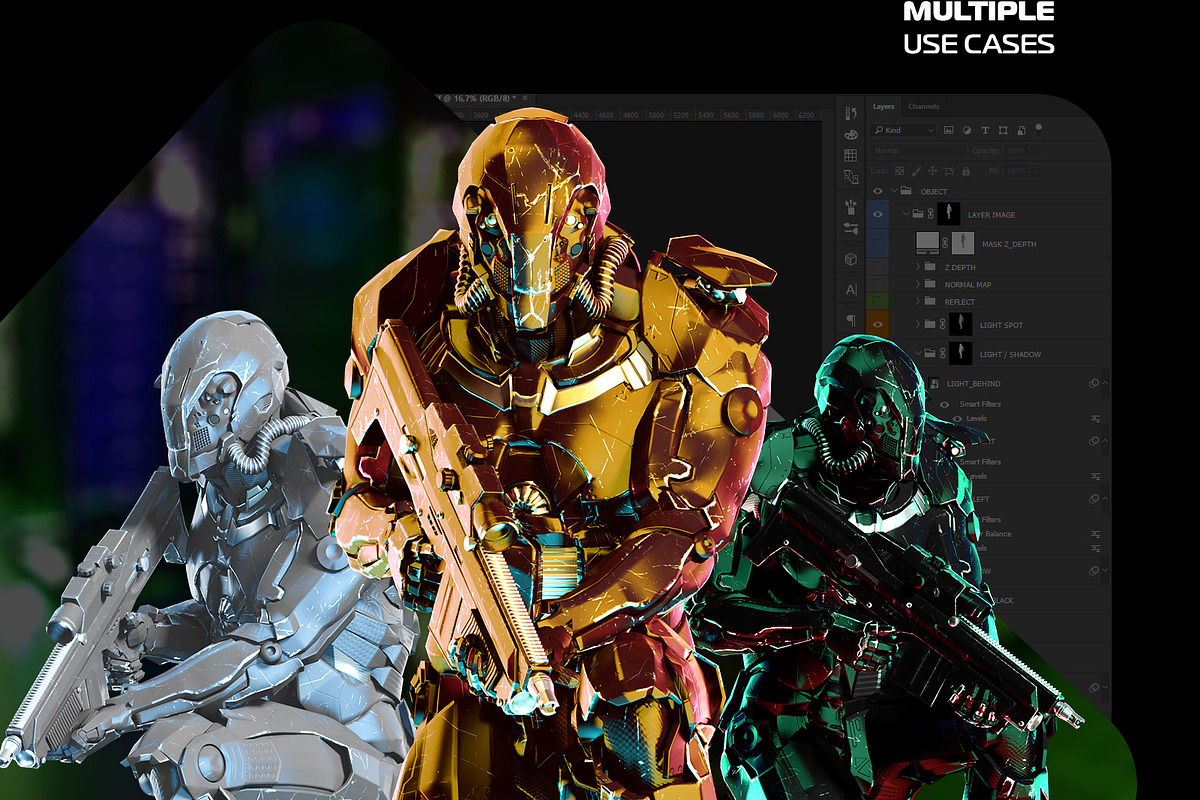1200x800 pixels.
Task: Select LIGHT SPOT mask thumbnail
Action: [x=961, y=324]
